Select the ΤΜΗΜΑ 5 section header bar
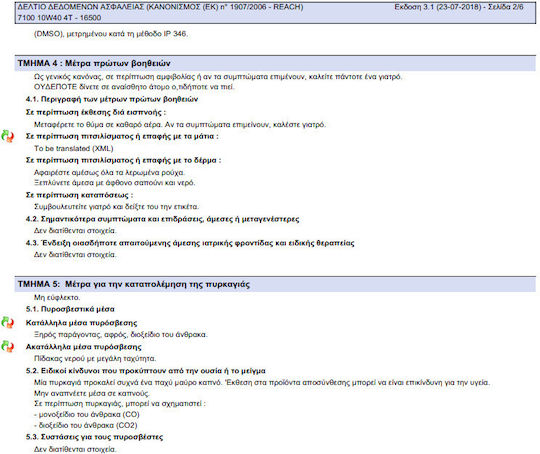The width and height of the screenshot is (540, 454). coord(275,284)
